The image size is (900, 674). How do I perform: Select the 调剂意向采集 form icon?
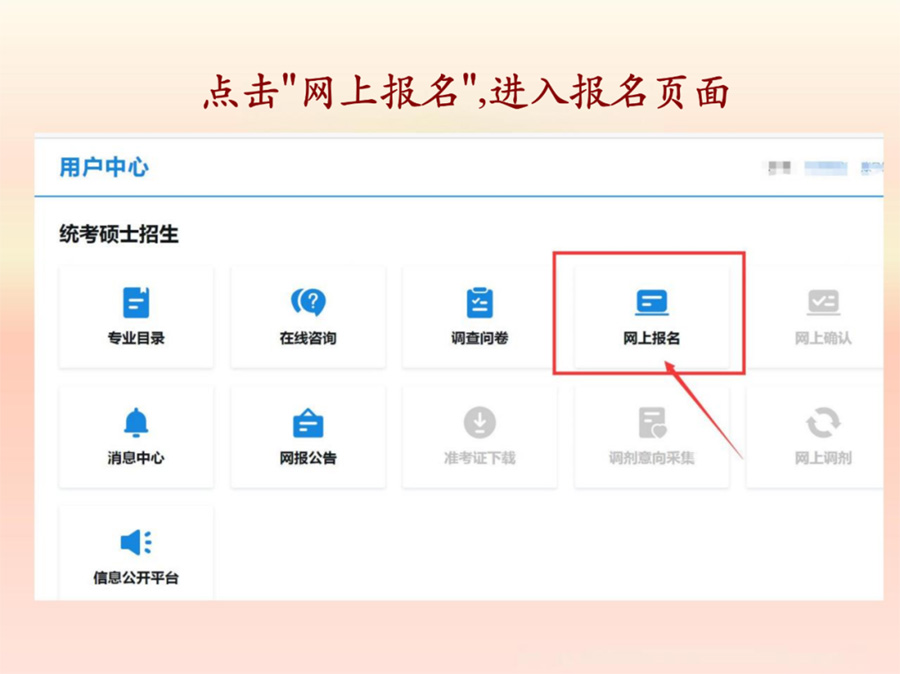pos(652,423)
